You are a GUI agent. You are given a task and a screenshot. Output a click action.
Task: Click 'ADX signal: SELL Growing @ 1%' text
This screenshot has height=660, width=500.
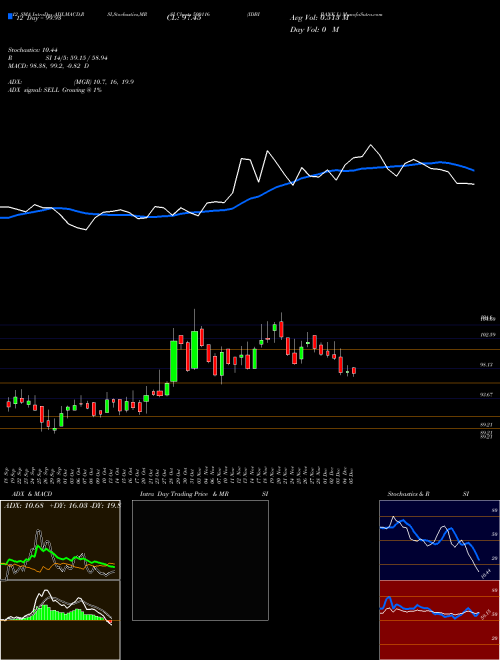pyautogui.click(x=55, y=90)
